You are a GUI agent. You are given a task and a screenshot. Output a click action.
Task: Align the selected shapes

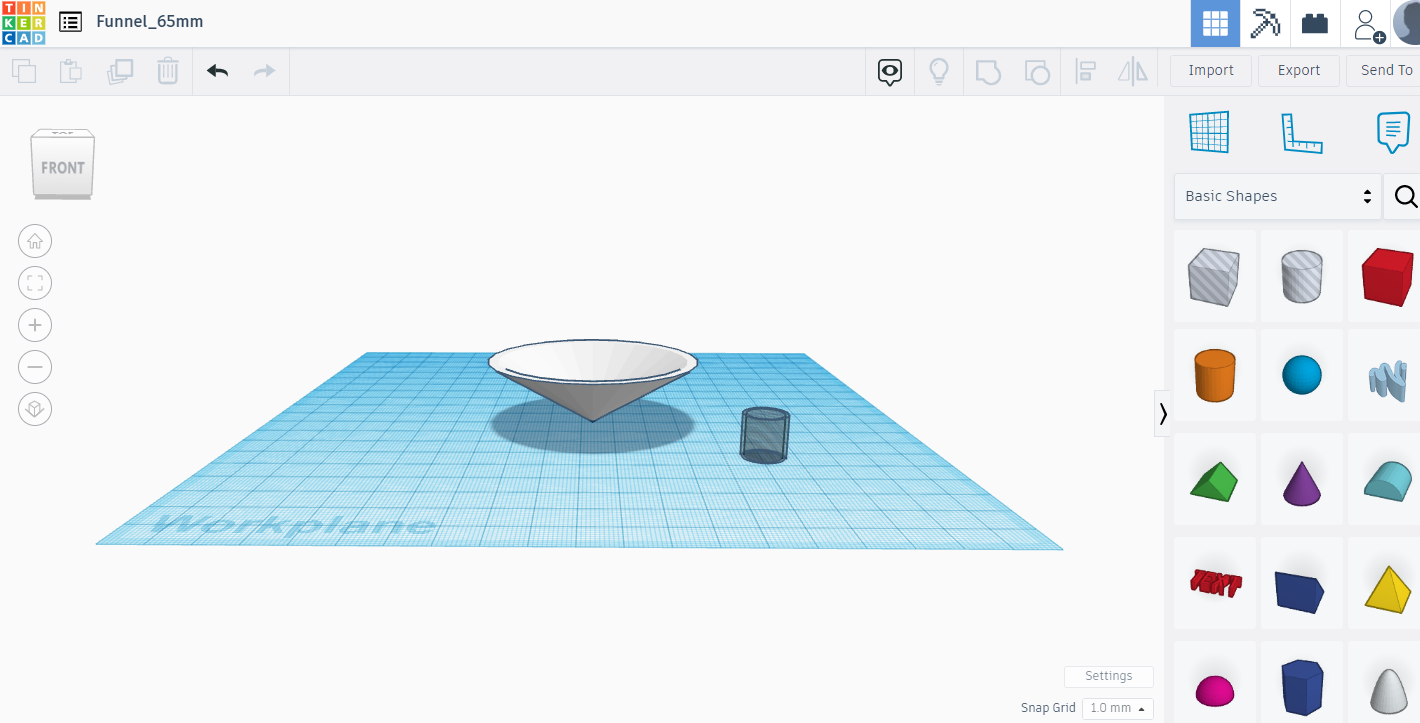1085,71
